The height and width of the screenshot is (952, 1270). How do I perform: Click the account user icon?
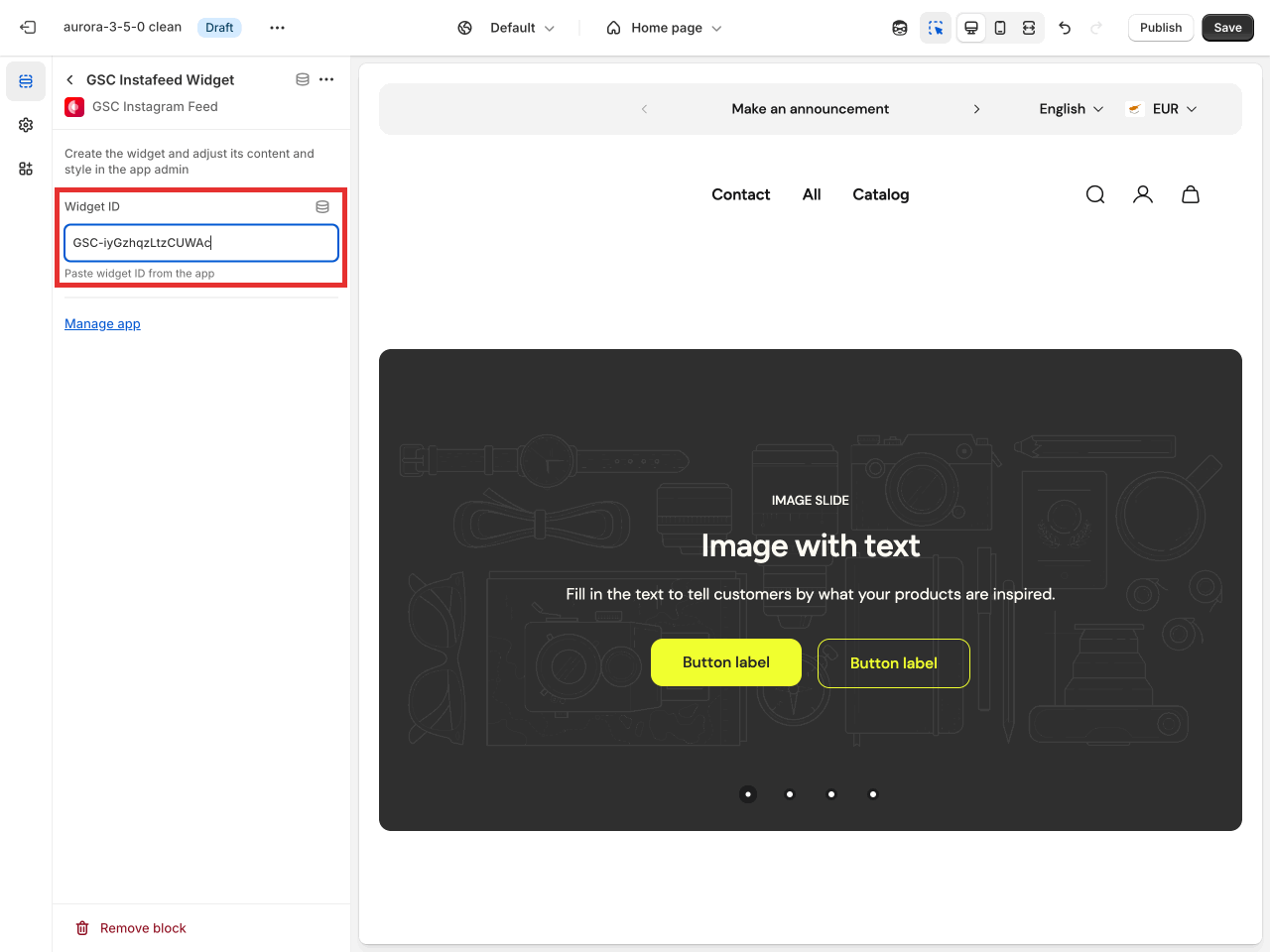coord(1143,194)
